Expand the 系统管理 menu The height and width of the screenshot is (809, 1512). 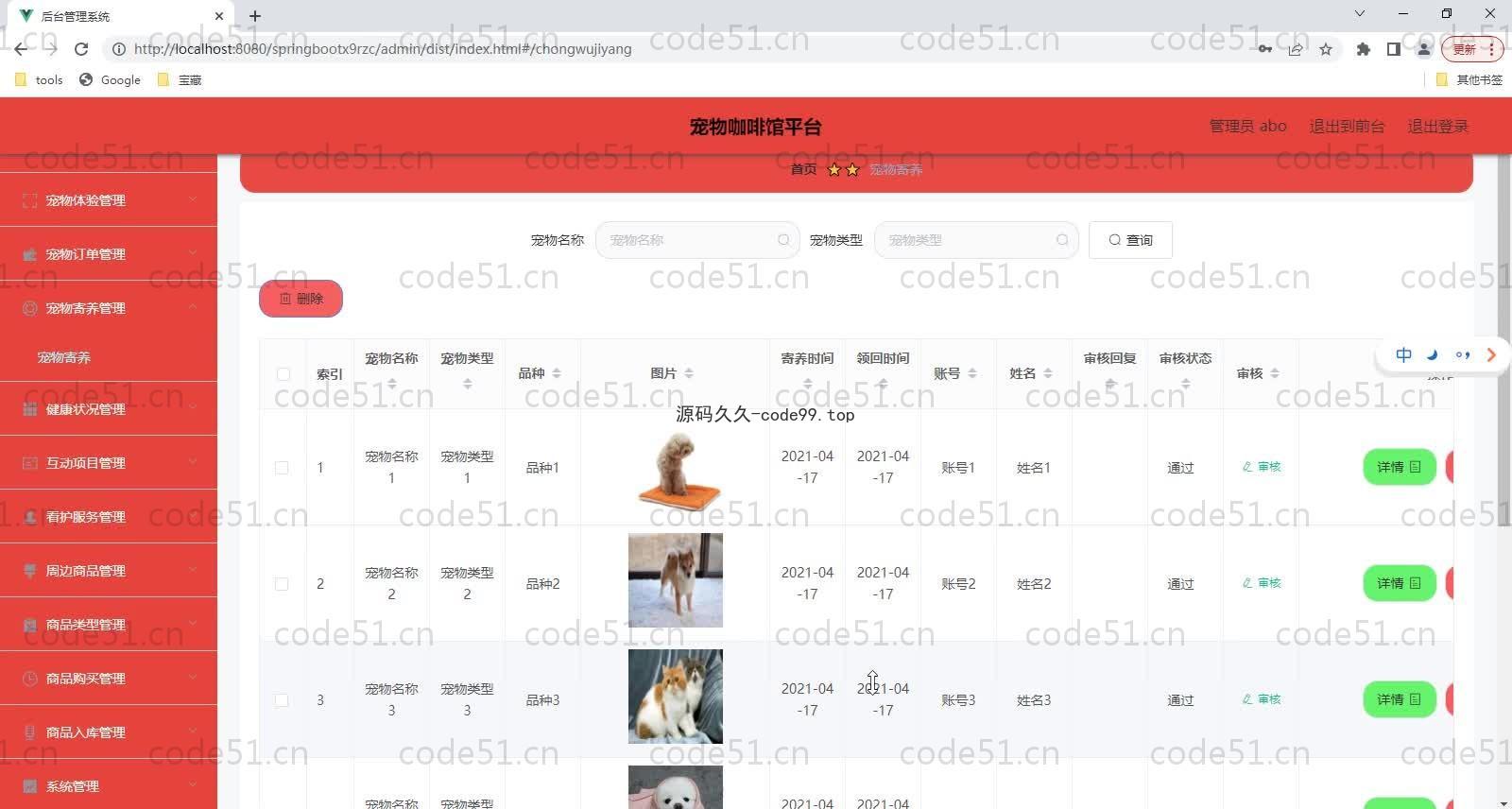[x=109, y=786]
